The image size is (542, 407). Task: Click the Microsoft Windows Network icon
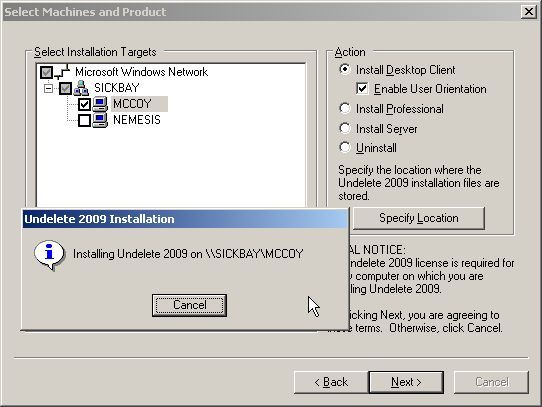(63, 72)
